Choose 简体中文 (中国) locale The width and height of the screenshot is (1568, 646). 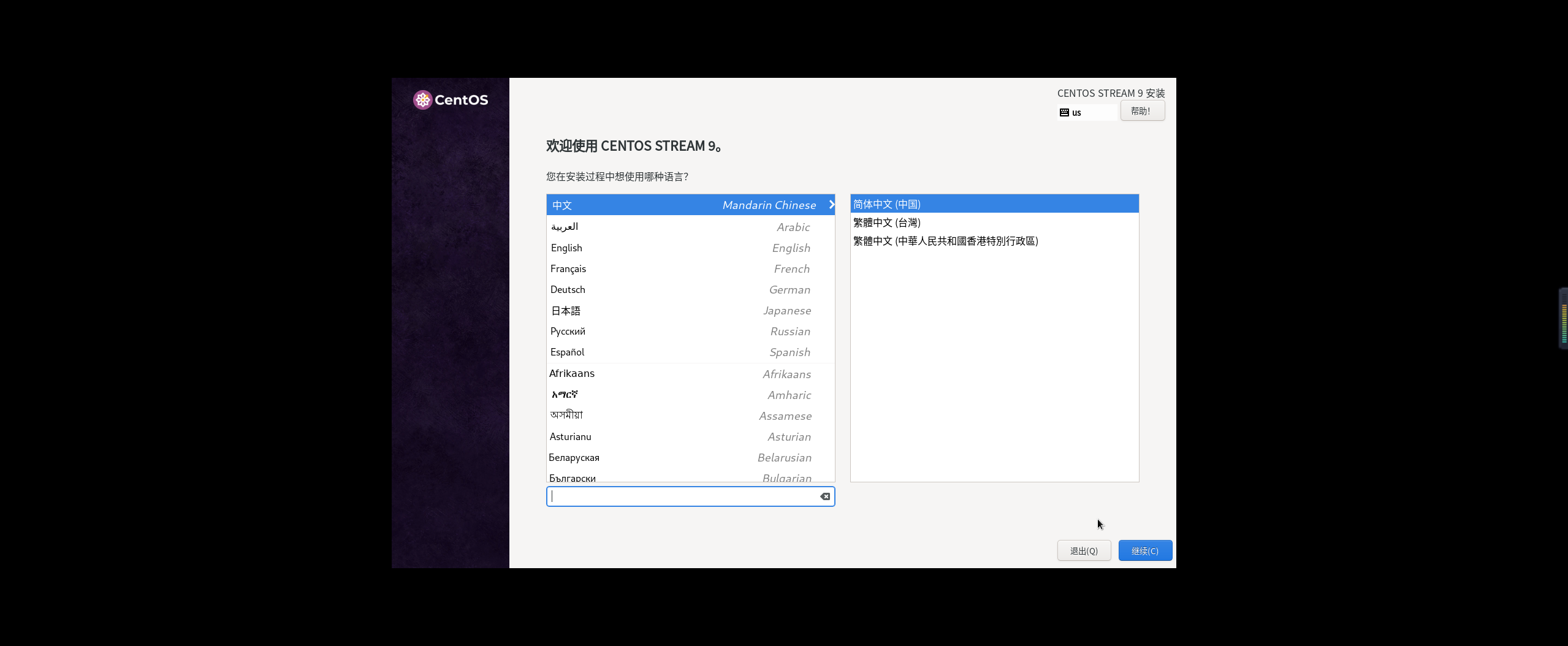(x=994, y=204)
